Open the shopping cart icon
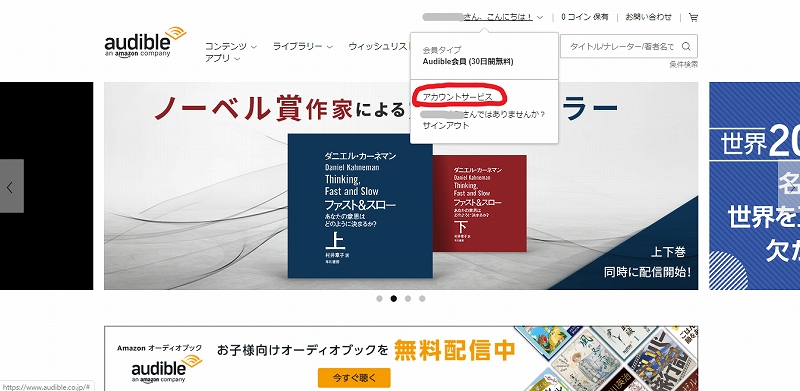Image resolution: width=800 pixels, height=391 pixels. [693, 17]
